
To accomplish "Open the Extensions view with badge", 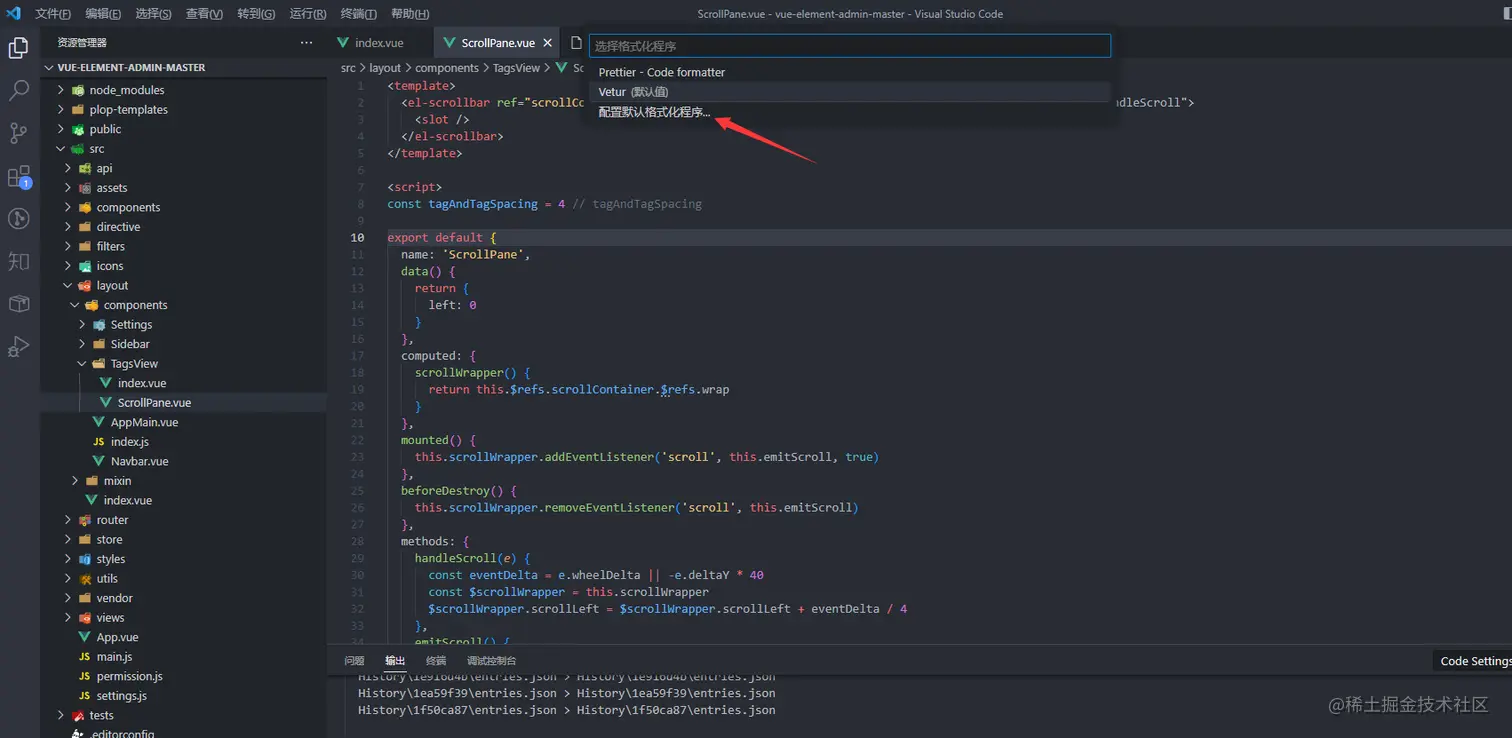I will click(x=19, y=177).
